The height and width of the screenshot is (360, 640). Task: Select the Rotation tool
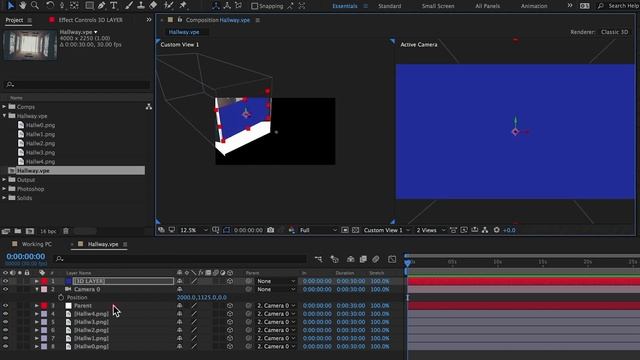pyautogui.click(x=50, y=5)
